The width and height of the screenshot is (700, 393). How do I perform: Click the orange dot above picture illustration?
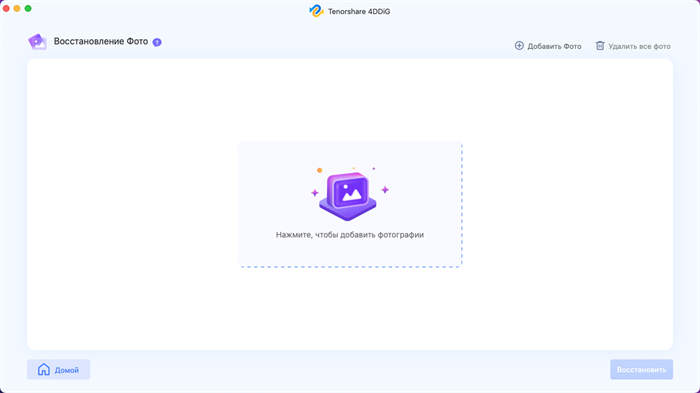pos(320,170)
